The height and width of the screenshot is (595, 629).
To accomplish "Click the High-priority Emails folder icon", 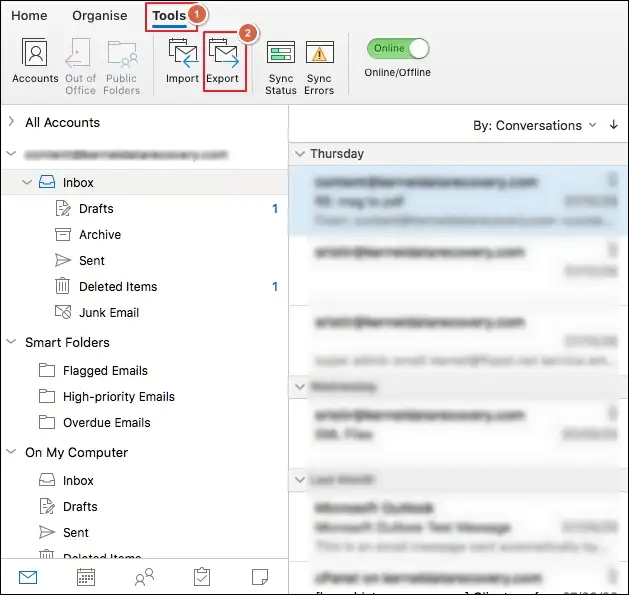I will point(47,396).
